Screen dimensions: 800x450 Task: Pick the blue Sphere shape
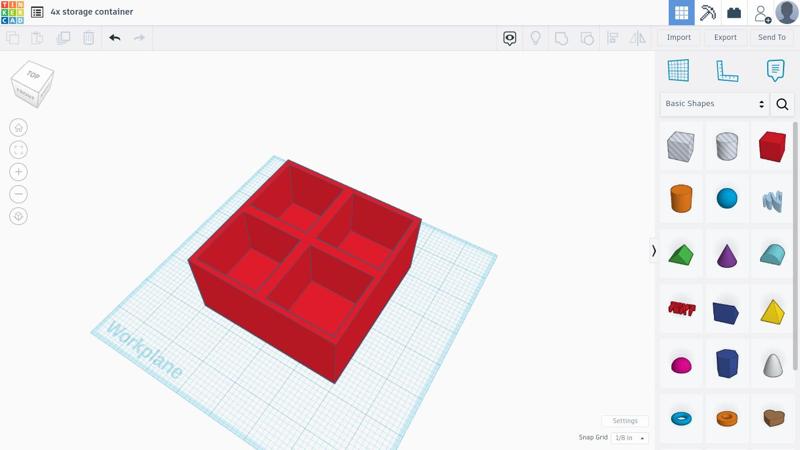[x=727, y=198]
